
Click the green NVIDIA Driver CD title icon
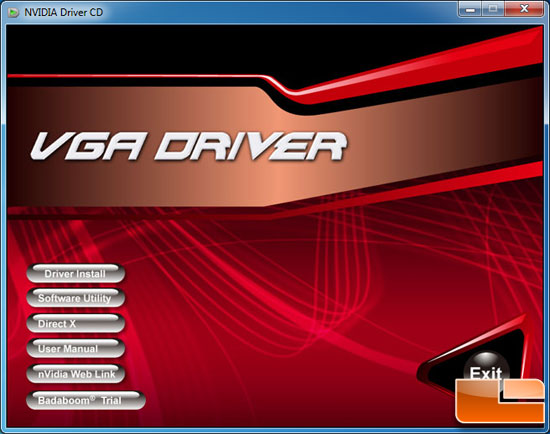(14, 13)
